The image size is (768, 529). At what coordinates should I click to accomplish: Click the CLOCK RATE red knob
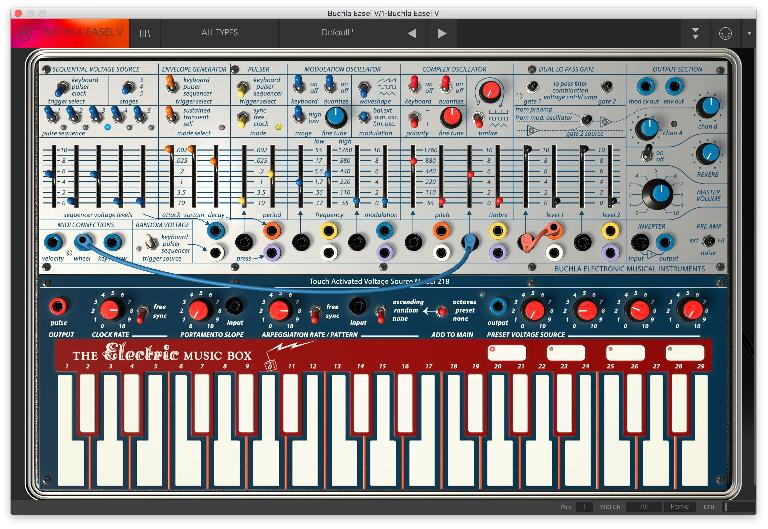click(112, 310)
